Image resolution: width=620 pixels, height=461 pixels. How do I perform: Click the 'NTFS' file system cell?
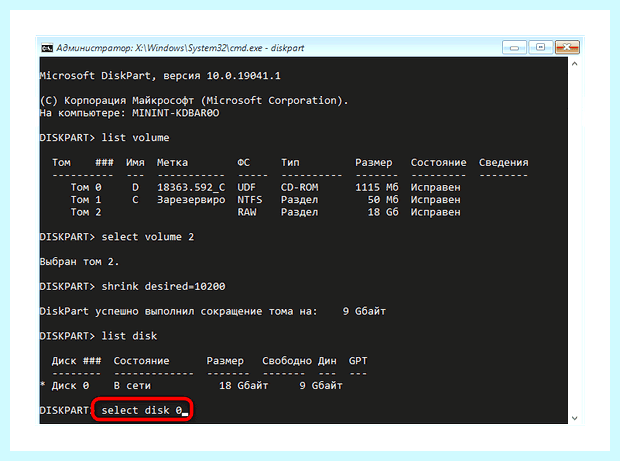[250, 200]
